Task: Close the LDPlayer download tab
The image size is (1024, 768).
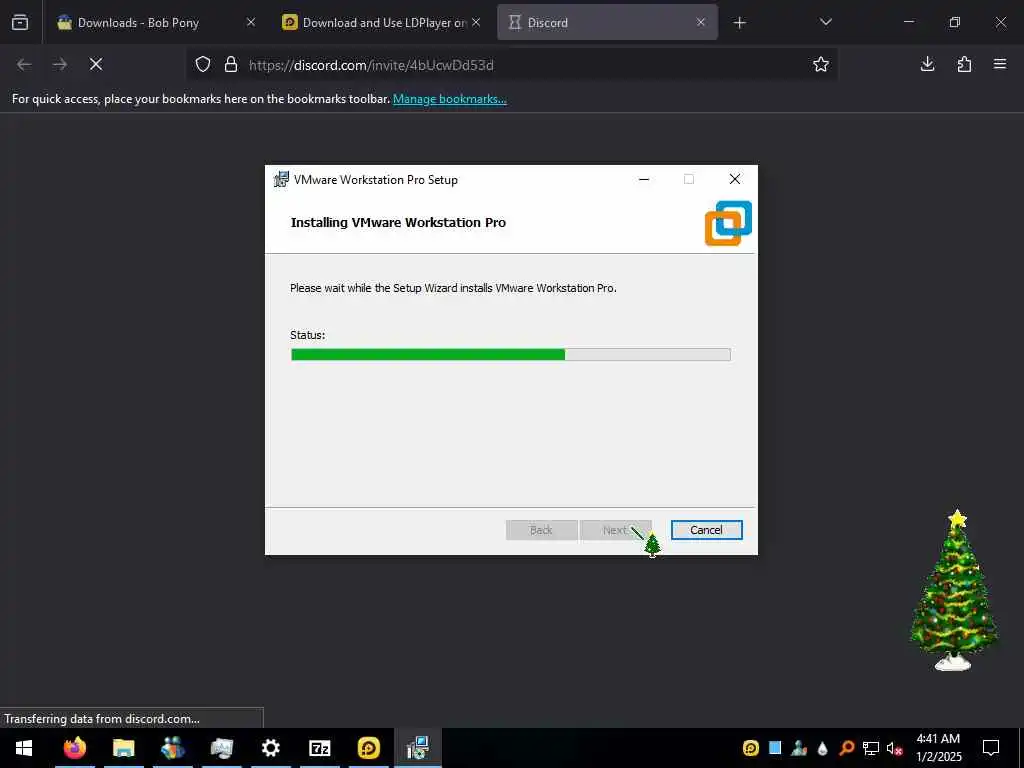Action: (x=476, y=22)
